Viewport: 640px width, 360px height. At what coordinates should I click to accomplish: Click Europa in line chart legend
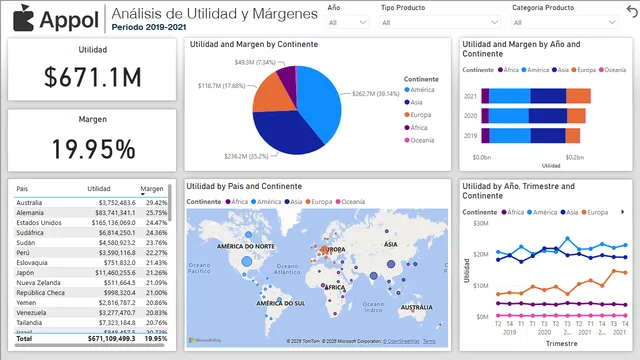point(595,212)
